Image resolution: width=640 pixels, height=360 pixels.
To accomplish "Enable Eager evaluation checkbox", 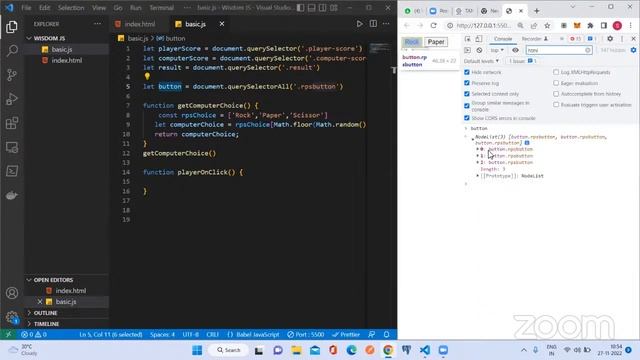I will tap(556, 83).
